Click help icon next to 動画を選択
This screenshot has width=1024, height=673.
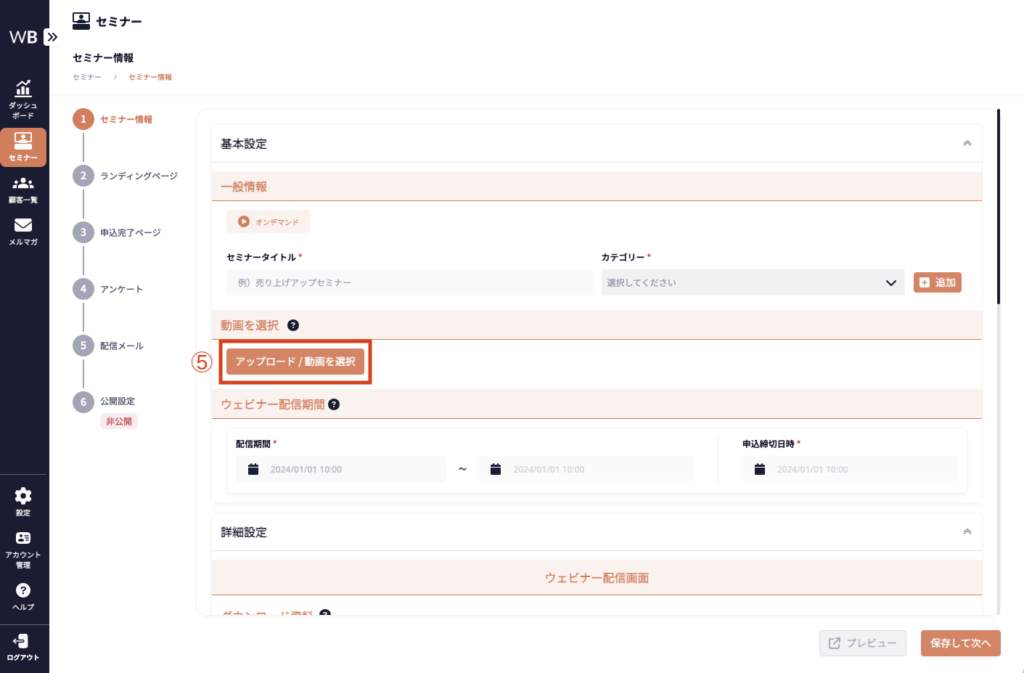tap(293, 325)
